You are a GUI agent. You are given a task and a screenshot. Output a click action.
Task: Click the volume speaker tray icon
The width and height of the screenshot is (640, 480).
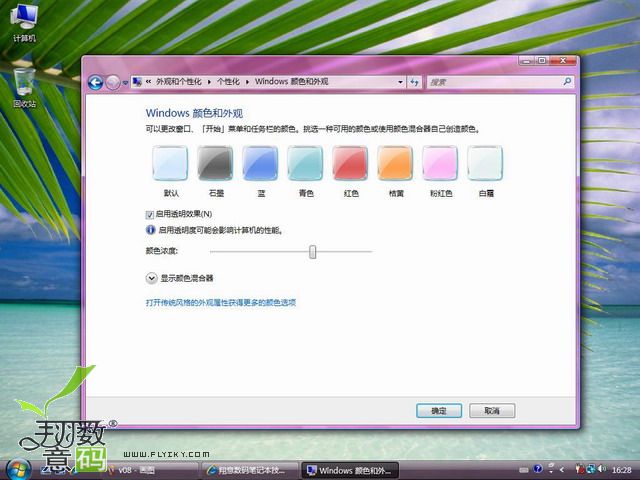602,469
